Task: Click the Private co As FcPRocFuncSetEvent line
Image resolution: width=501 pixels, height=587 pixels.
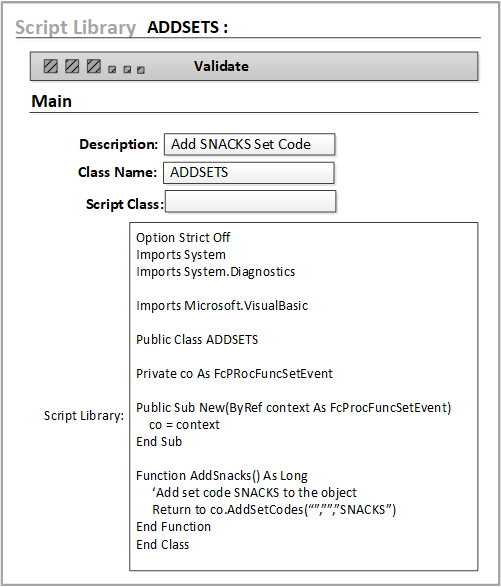Action: 234,374
